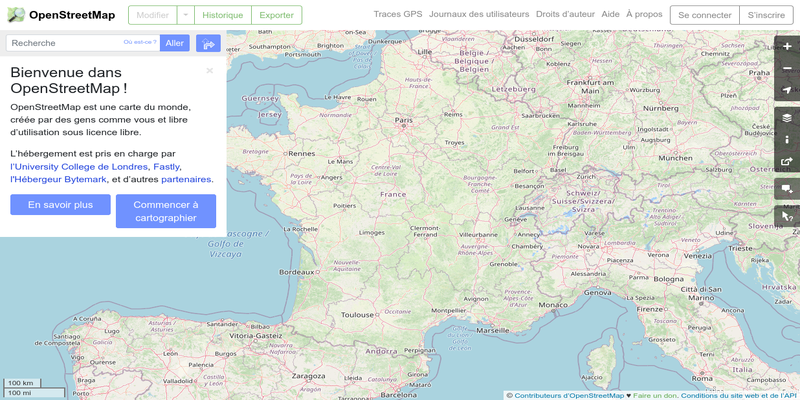The image size is (800, 400).
Task: Click Andorra label on the map
Action: (381, 351)
